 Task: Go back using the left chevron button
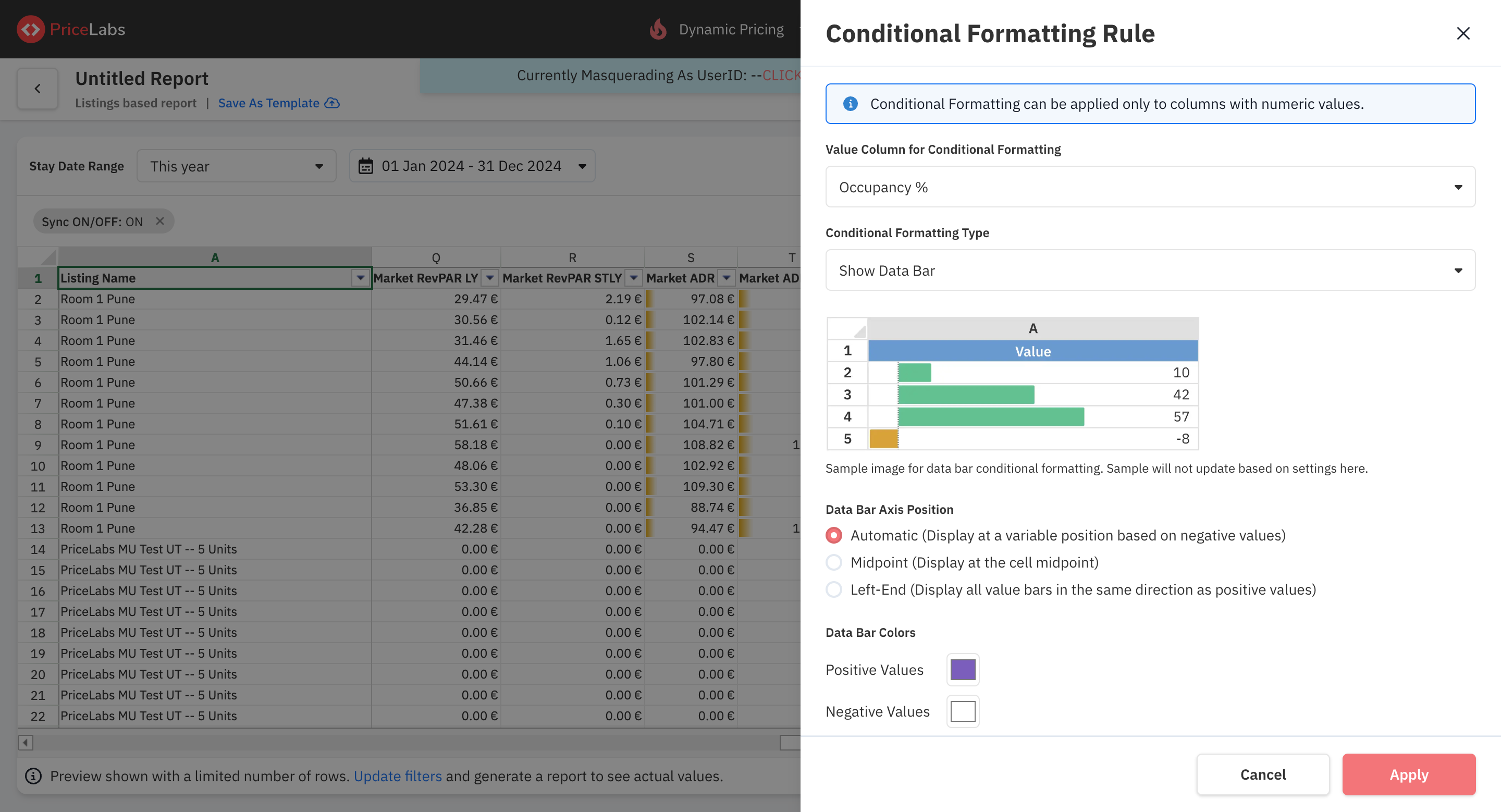tap(38, 89)
